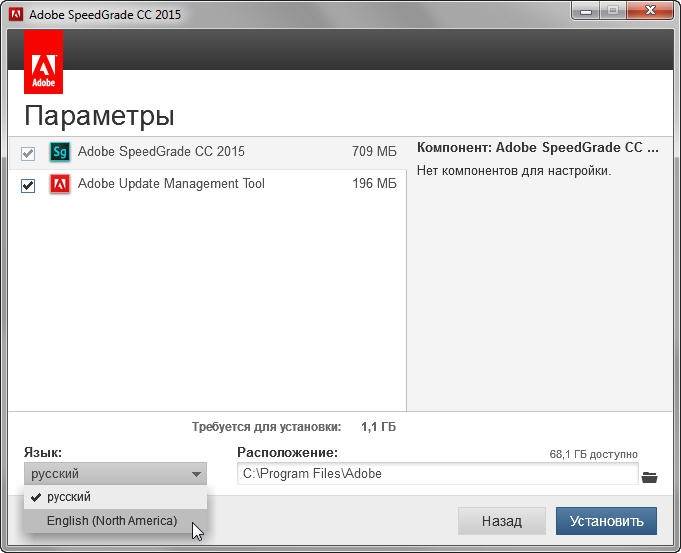Click the 709 МБ size value
This screenshot has width=681, height=553.
click(x=374, y=151)
